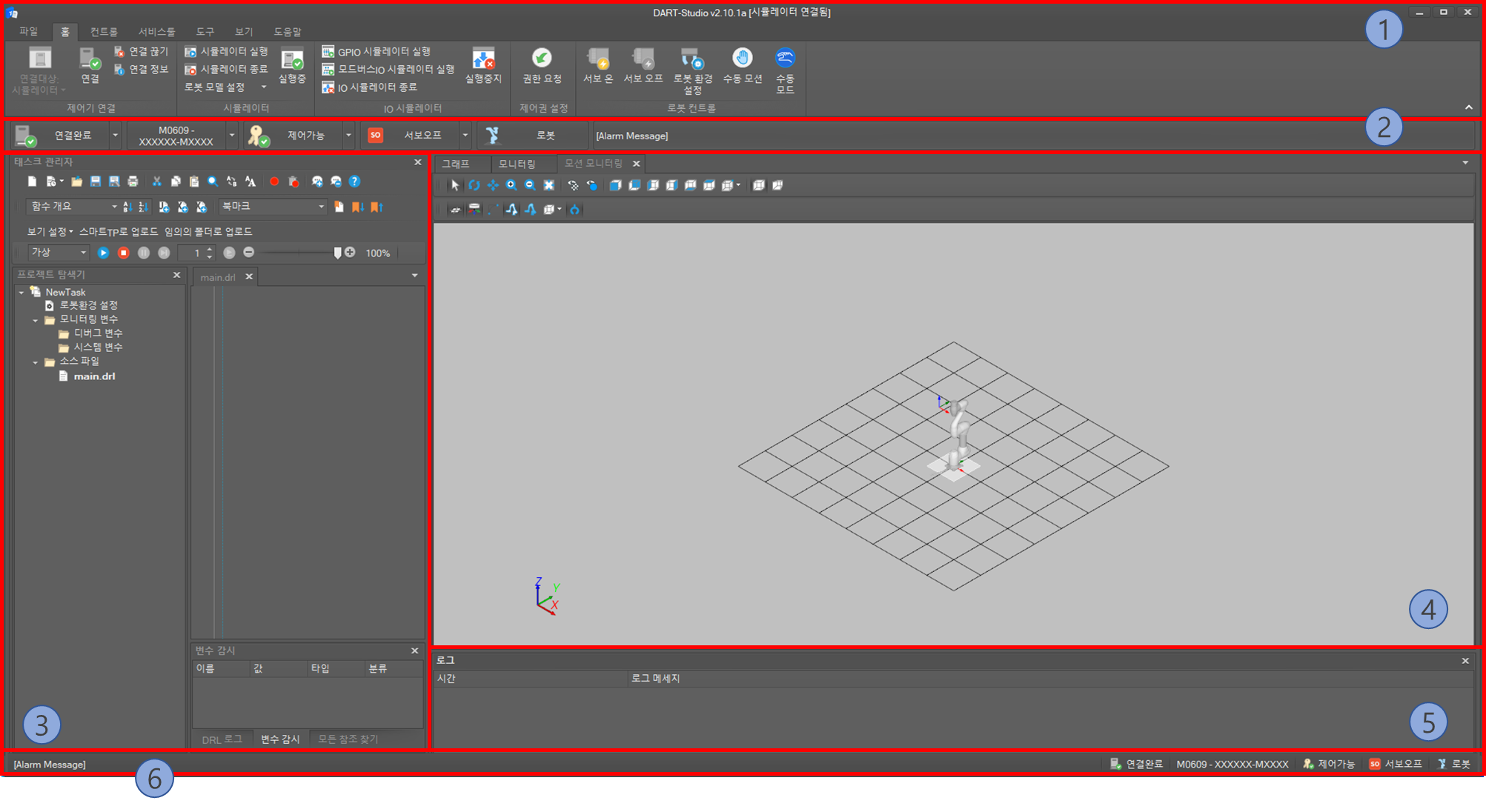Click blue play button in task manager
The width and height of the screenshot is (1486, 812).
[x=103, y=253]
